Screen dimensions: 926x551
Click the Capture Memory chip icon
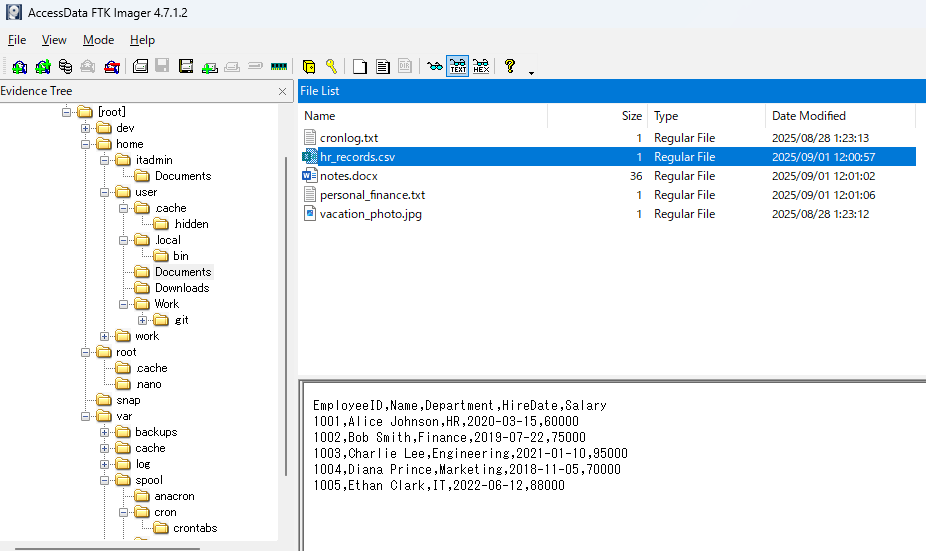279,67
